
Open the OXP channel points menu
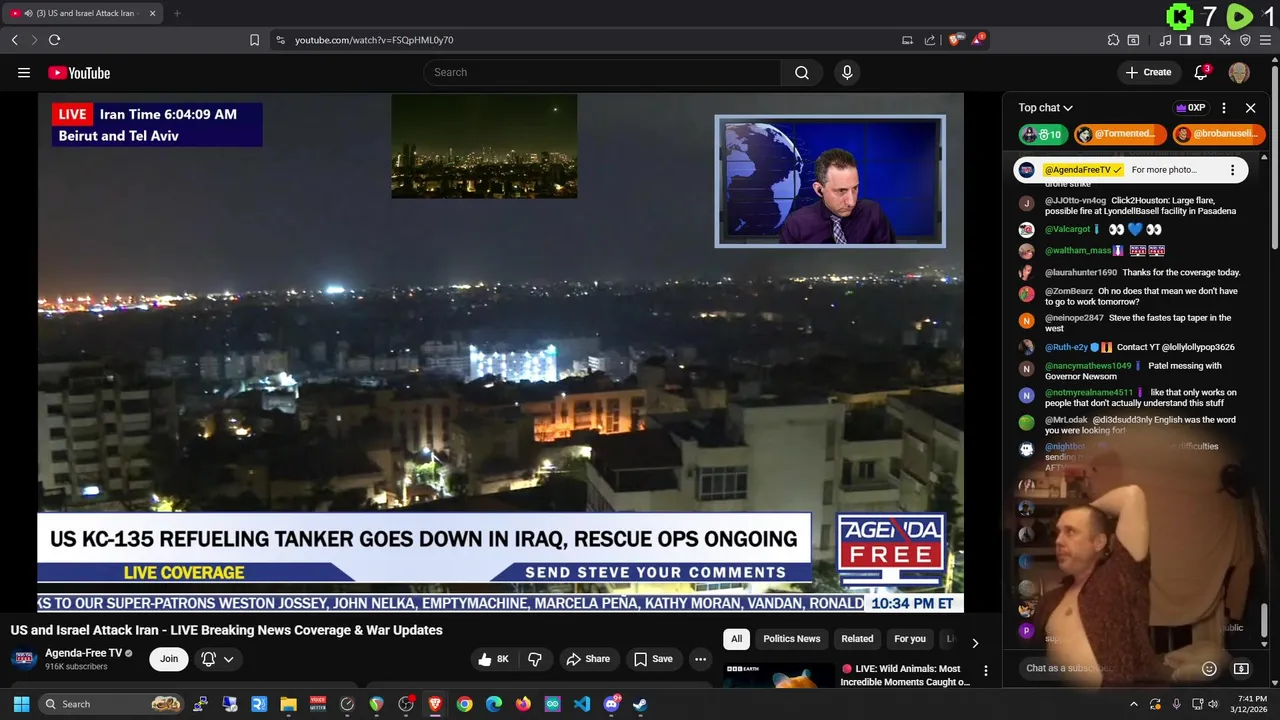point(1190,108)
